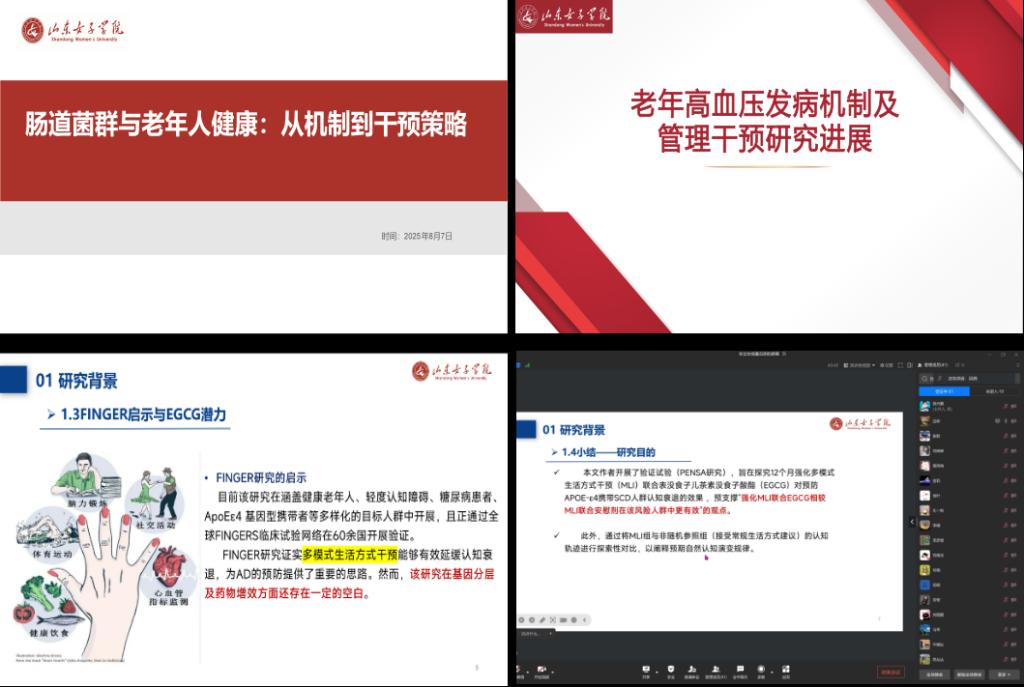The image size is (1024, 687).
Task: Click the invite participants icon
Action: click(x=692, y=671)
